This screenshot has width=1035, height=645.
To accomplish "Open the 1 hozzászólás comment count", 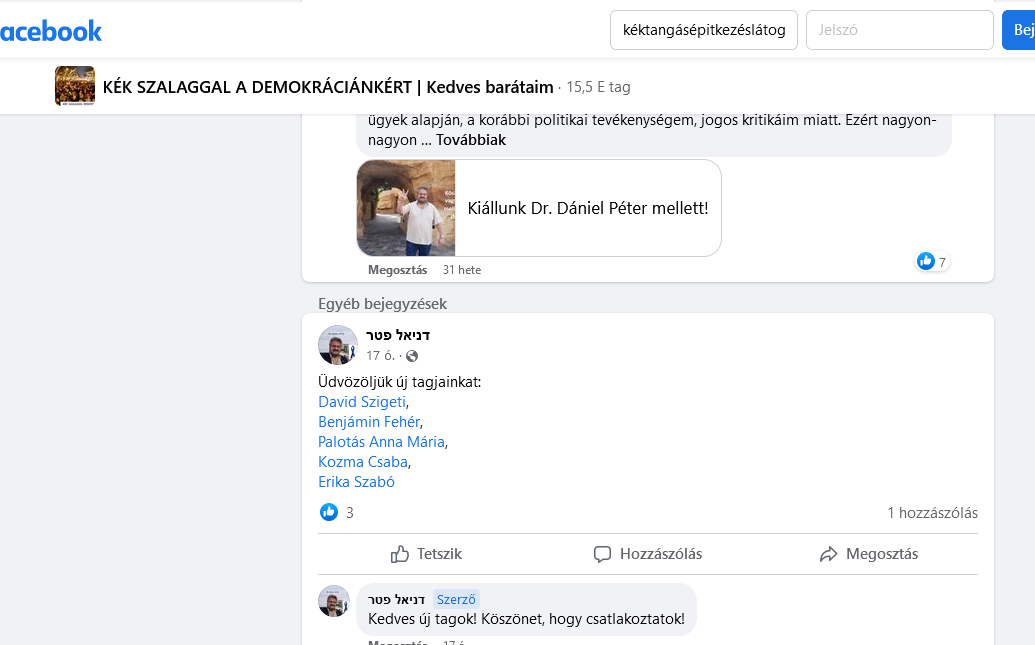I will coord(932,513).
